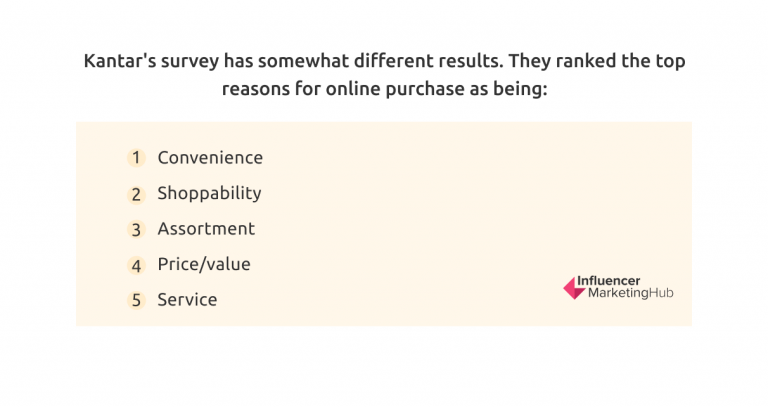Click the number 3 circle badge

pos(136,230)
